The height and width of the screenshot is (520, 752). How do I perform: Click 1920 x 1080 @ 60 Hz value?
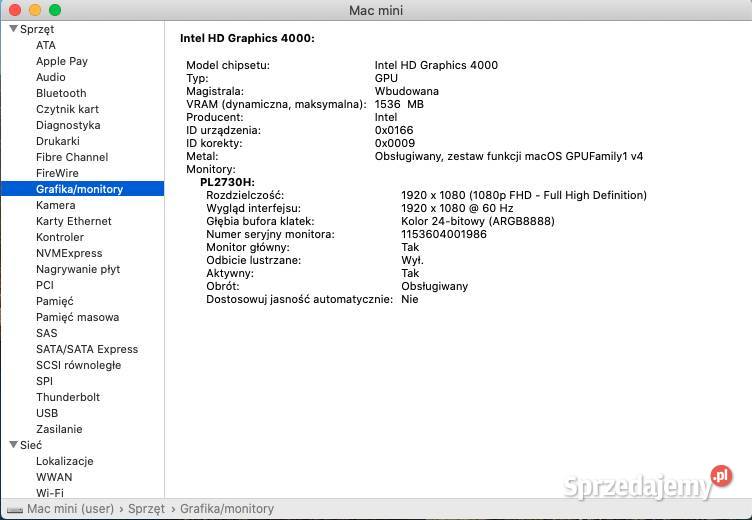point(457,208)
